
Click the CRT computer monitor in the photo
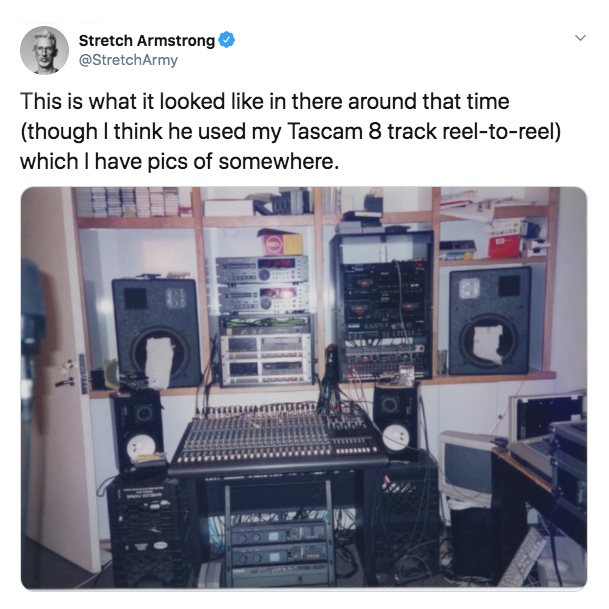coord(467,466)
